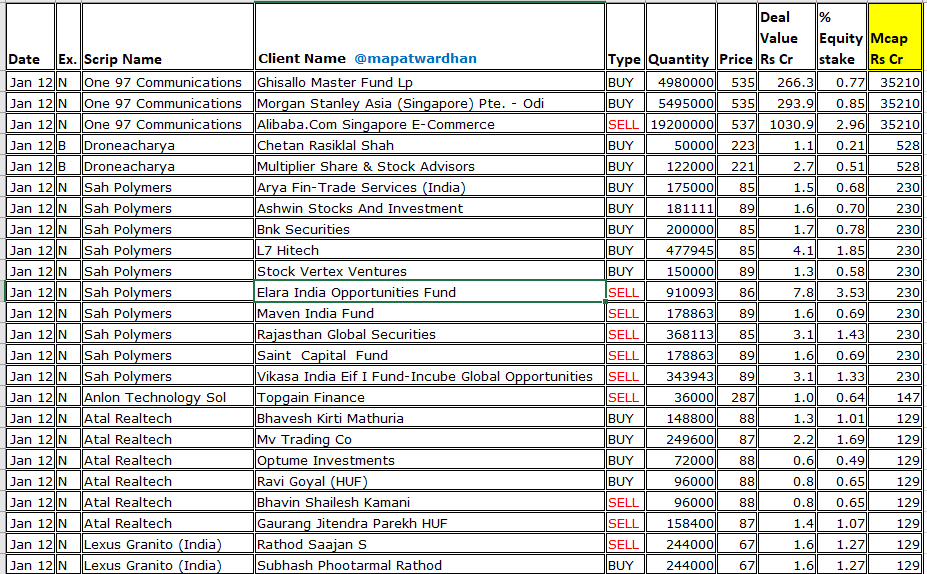Click Lexus Granito (India) in Subhash row

click(x=168, y=565)
